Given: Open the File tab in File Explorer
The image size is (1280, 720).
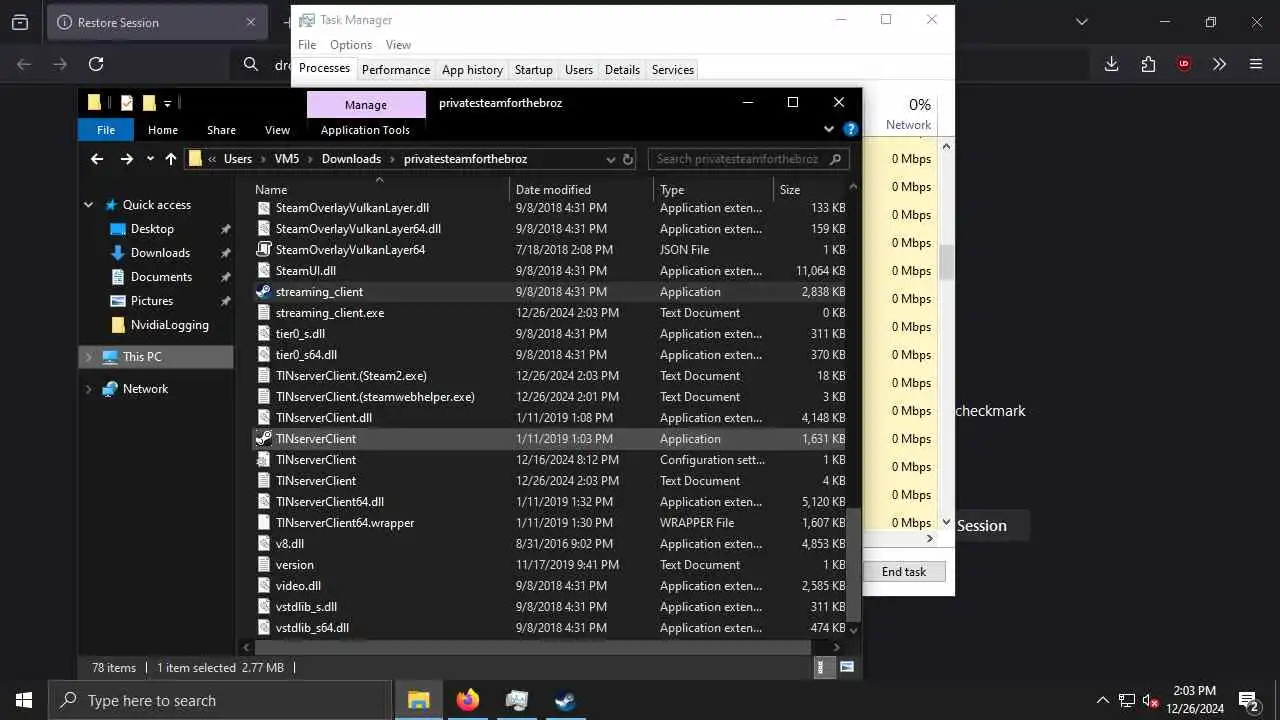Looking at the screenshot, I should [x=106, y=130].
